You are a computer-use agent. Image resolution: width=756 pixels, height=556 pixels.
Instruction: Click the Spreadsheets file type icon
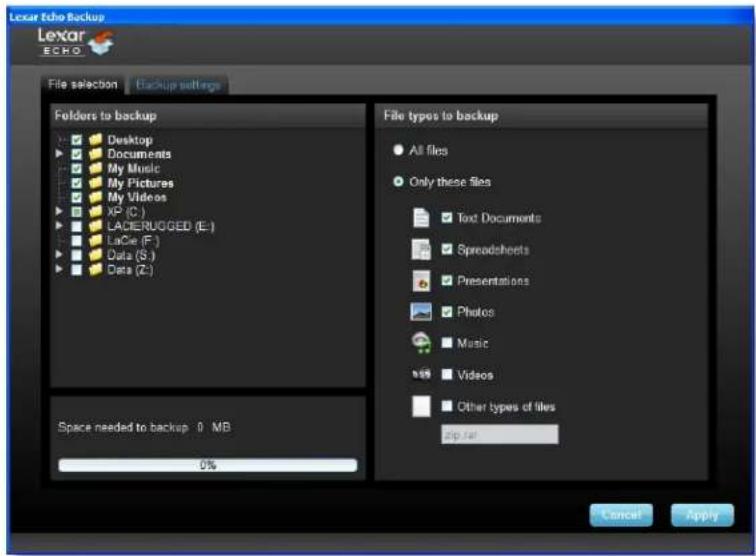[421, 249]
